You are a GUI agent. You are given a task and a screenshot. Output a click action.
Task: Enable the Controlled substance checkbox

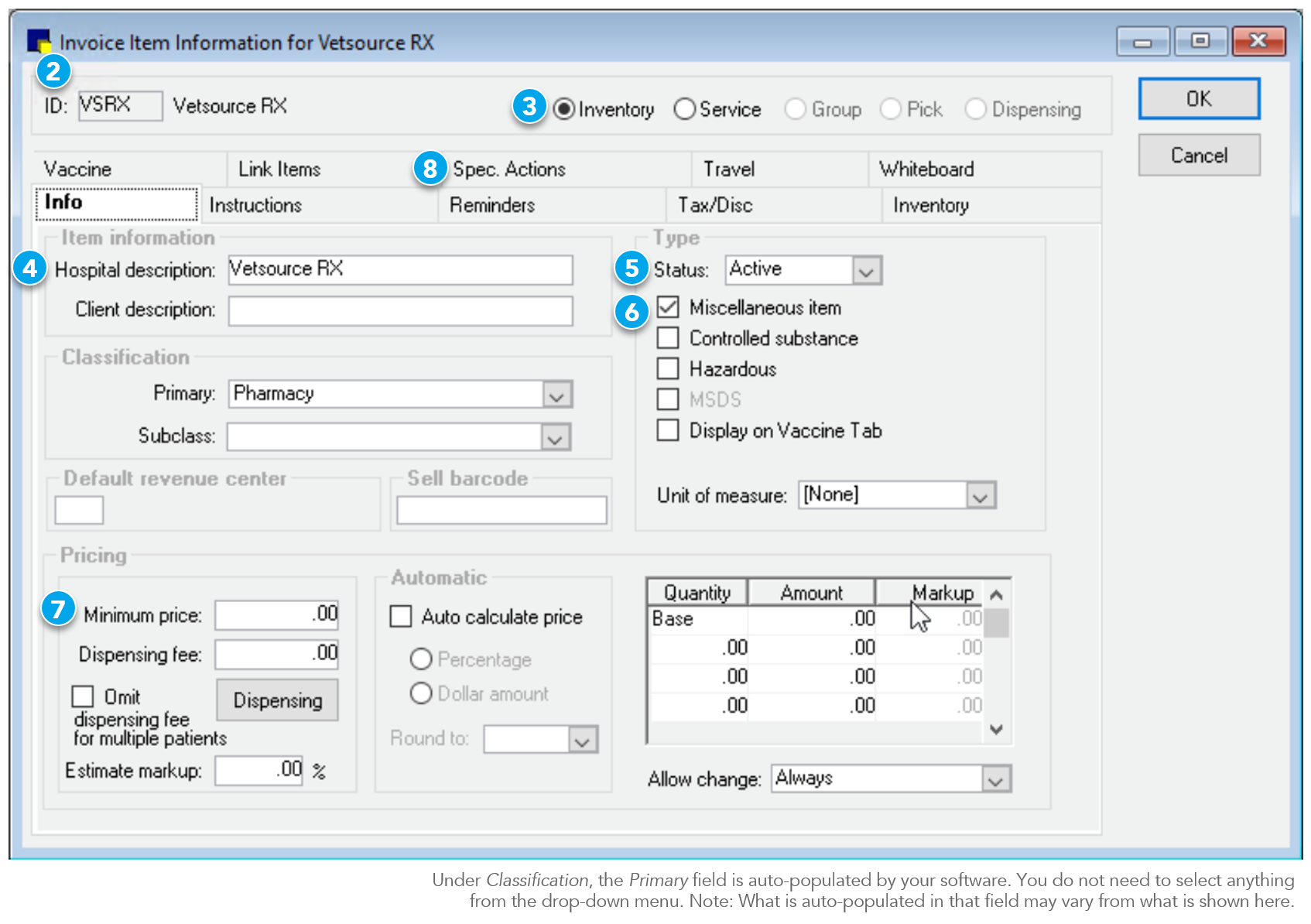[x=668, y=338]
